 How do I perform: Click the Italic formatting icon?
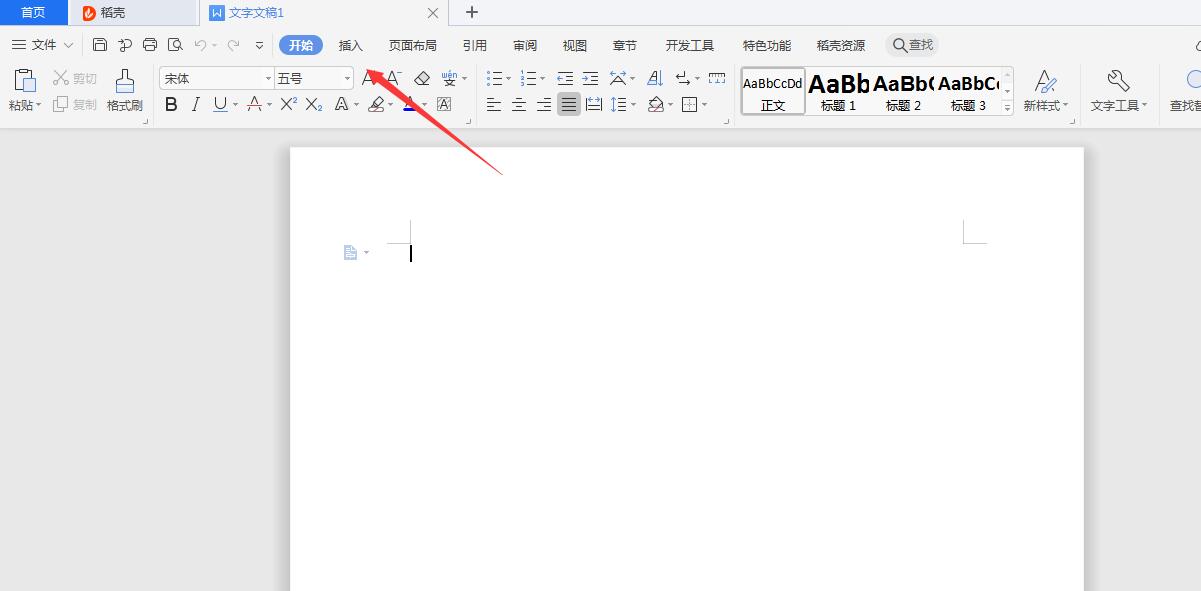tap(196, 103)
